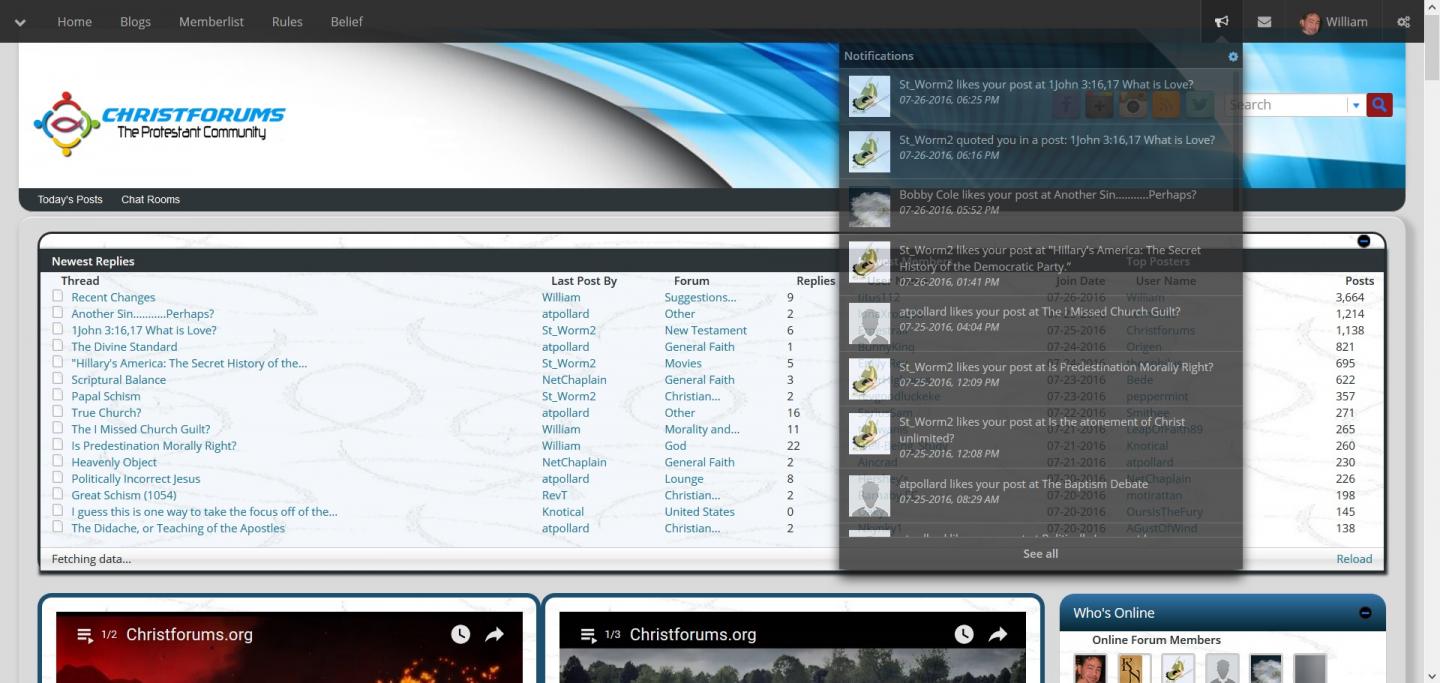The width and height of the screenshot is (1440, 683).
Task: Open Is Predestination Morally Right? thread
Action: (154, 445)
